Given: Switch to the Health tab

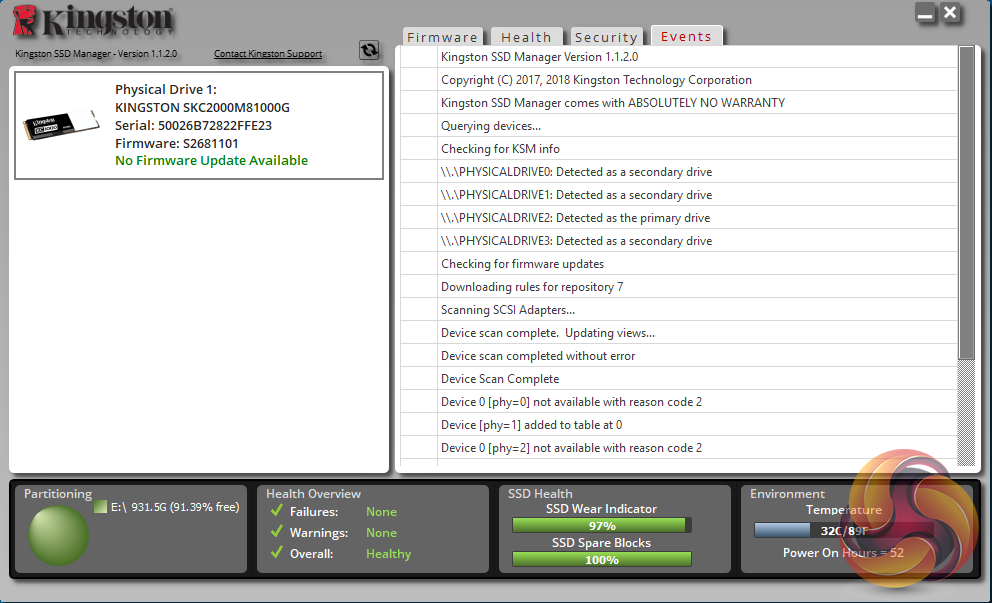Looking at the screenshot, I should point(526,37).
